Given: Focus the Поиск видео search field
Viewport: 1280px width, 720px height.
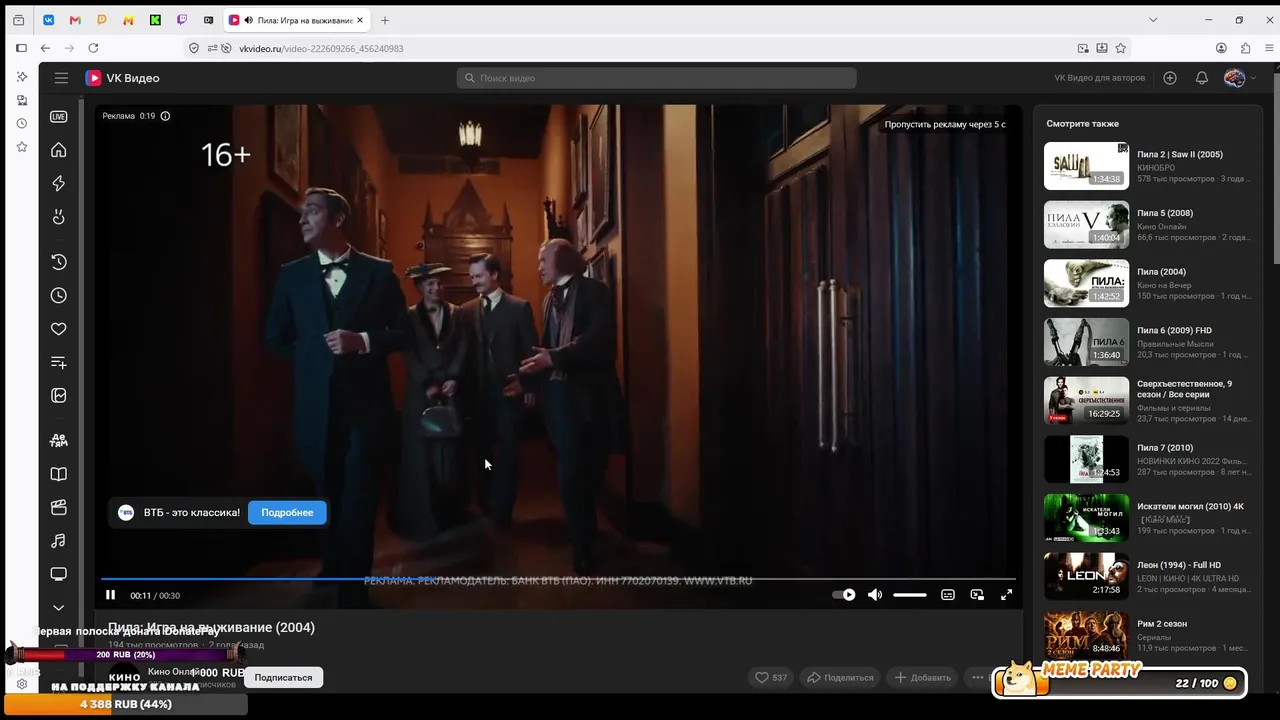Looking at the screenshot, I should [x=657, y=78].
